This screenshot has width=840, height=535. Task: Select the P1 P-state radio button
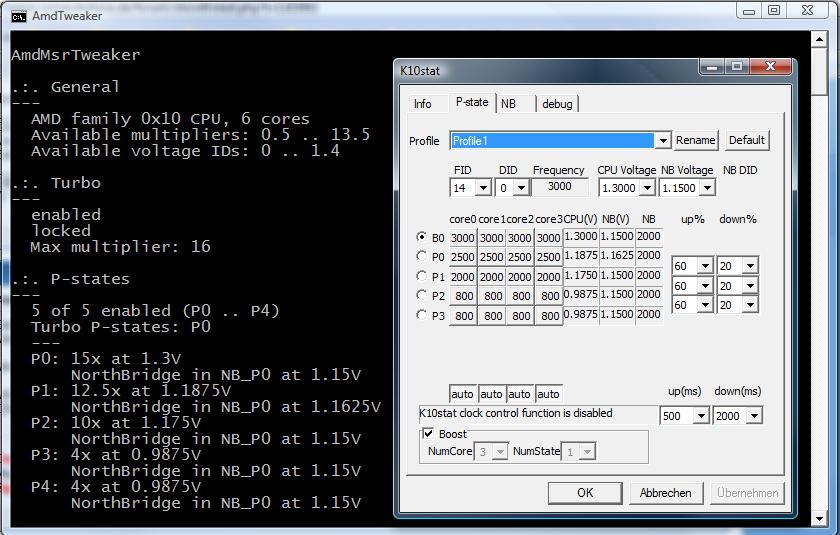tap(421, 276)
